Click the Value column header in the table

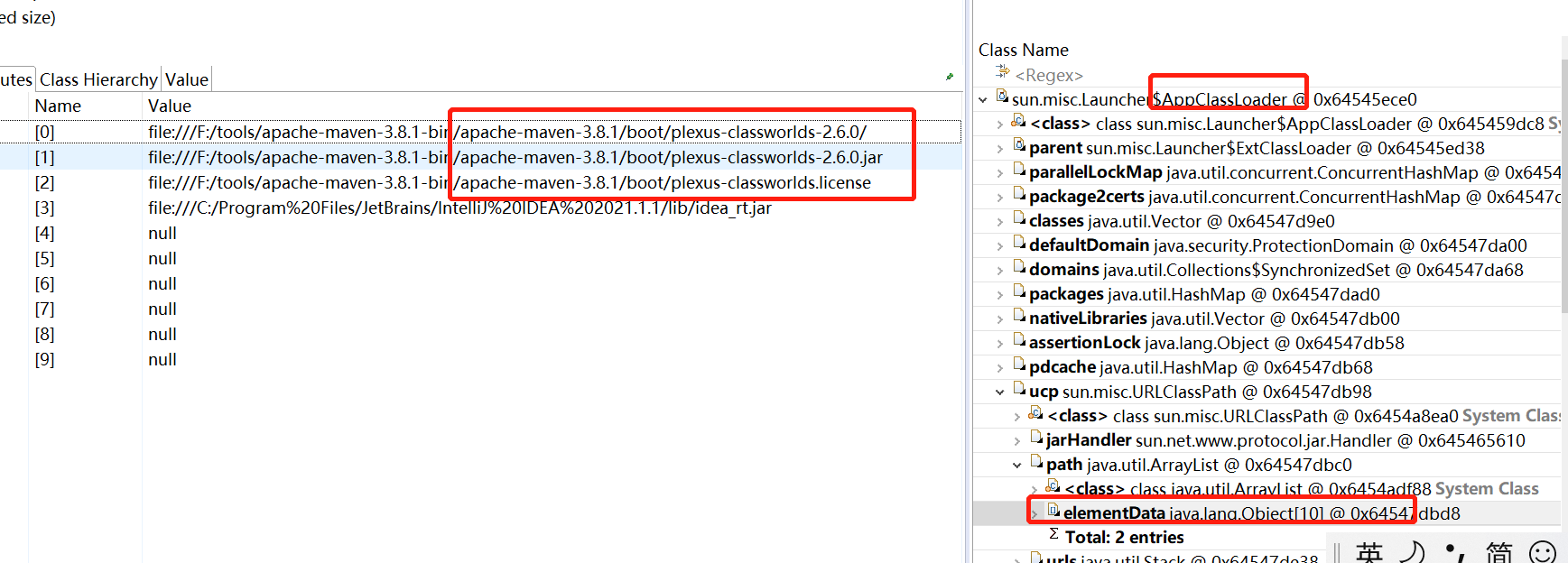coord(170,106)
